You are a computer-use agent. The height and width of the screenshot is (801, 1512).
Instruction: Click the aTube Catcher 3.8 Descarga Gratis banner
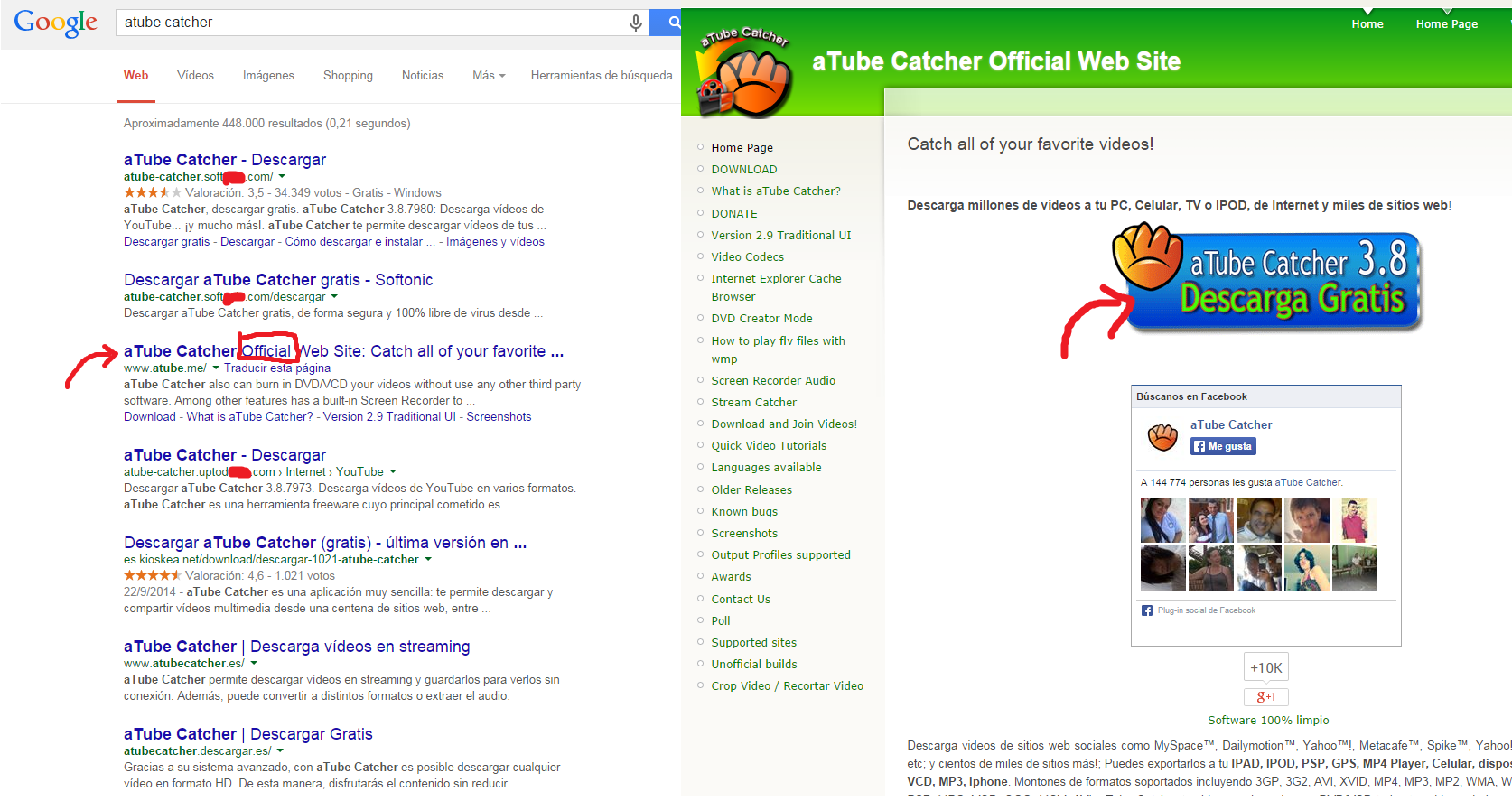[x=1267, y=280]
